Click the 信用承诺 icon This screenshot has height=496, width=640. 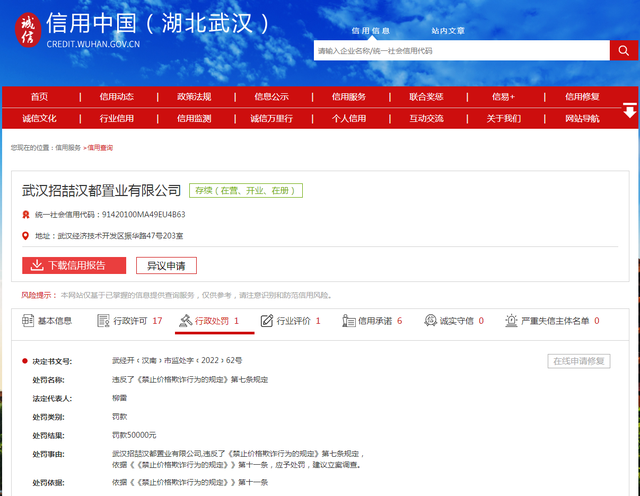[x=348, y=321]
